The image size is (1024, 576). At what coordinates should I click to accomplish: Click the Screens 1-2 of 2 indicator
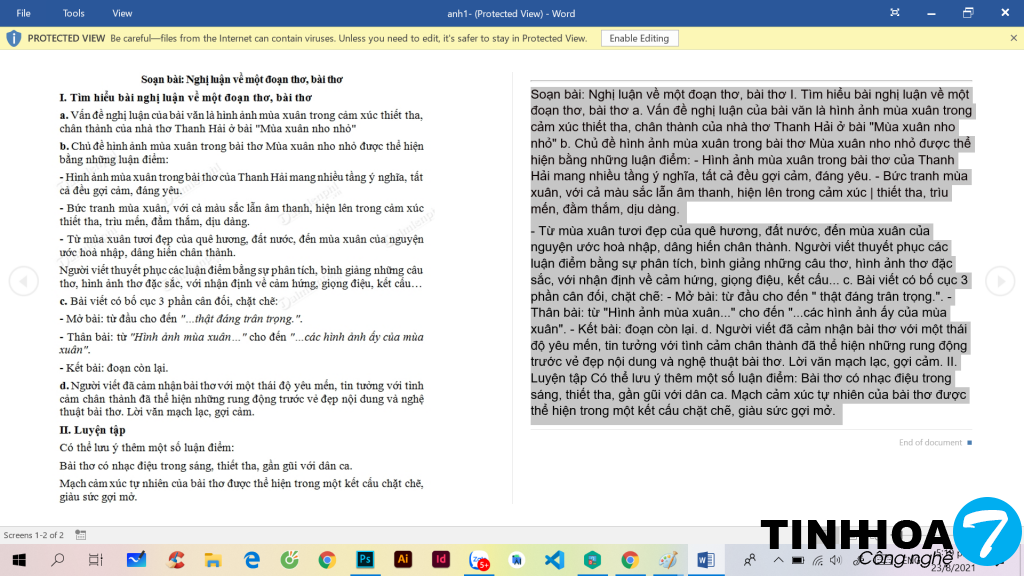click(34, 535)
